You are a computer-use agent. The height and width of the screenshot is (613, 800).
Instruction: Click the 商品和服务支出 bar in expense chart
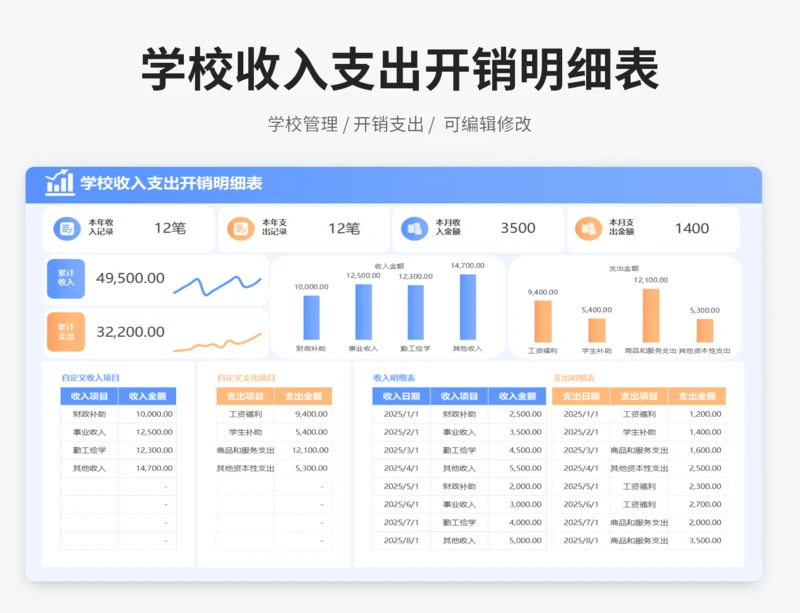point(651,315)
